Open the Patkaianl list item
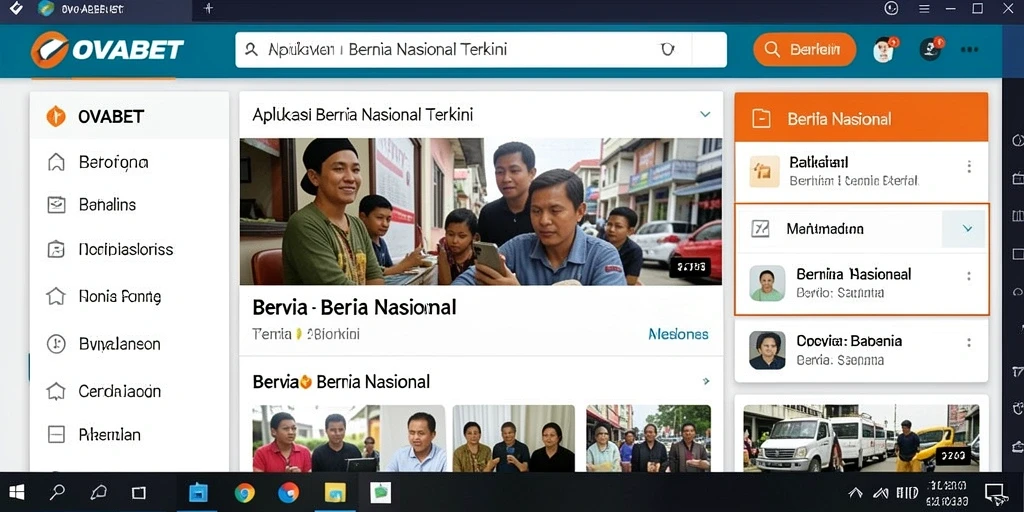Screen dimensions: 1024x512 point(861,172)
